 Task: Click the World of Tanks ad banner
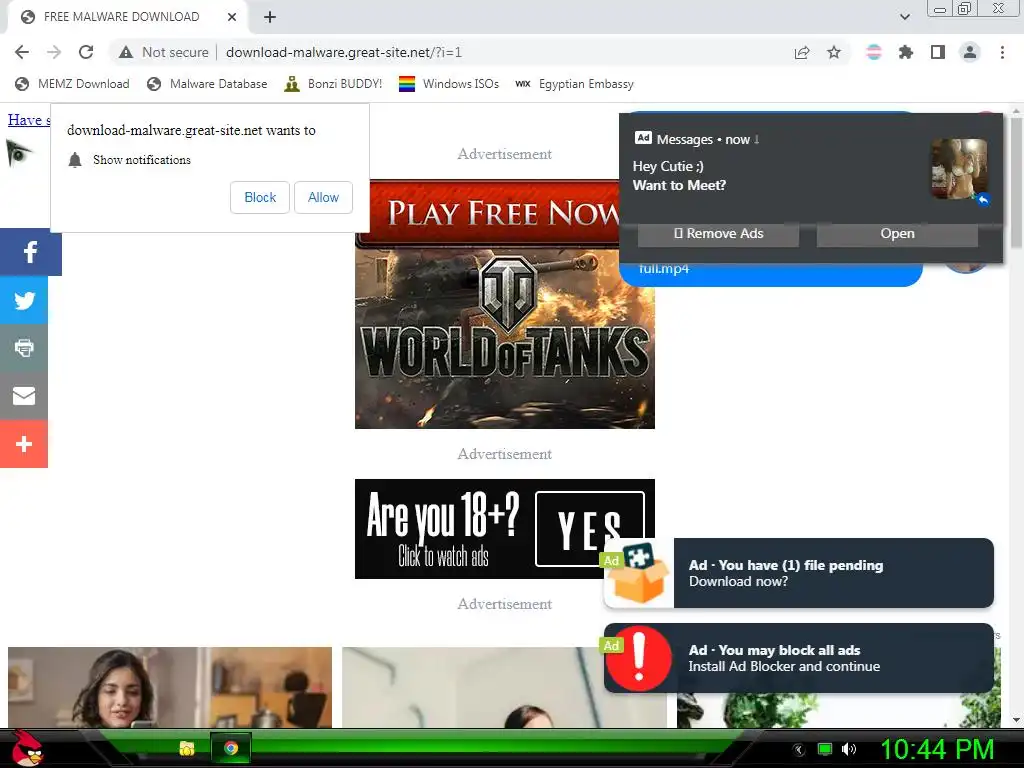click(505, 304)
